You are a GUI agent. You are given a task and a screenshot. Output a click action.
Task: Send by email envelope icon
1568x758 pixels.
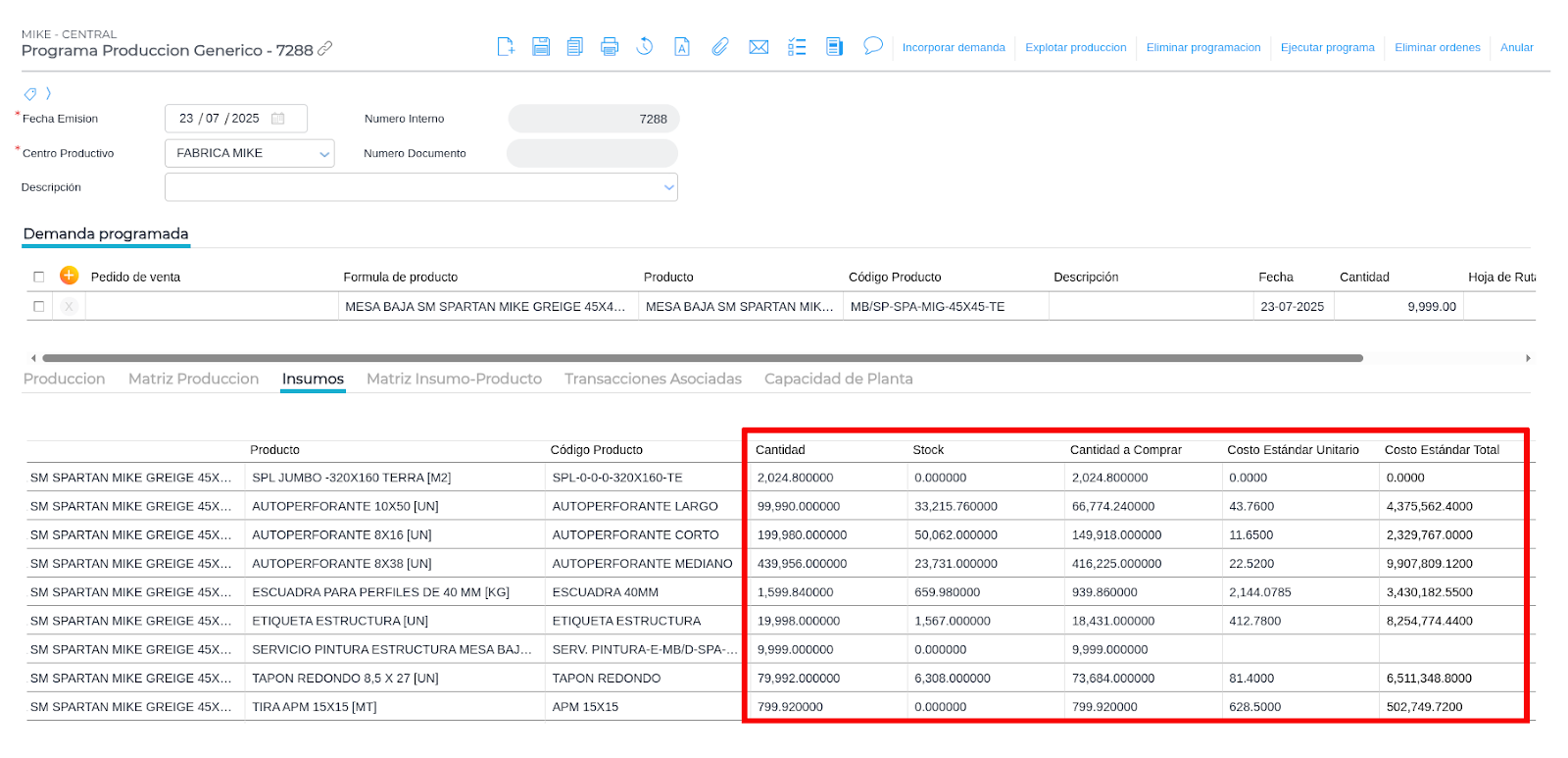coord(759,46)
